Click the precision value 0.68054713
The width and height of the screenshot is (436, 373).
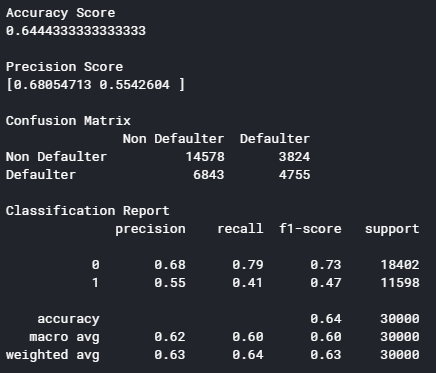pos(52,85)
